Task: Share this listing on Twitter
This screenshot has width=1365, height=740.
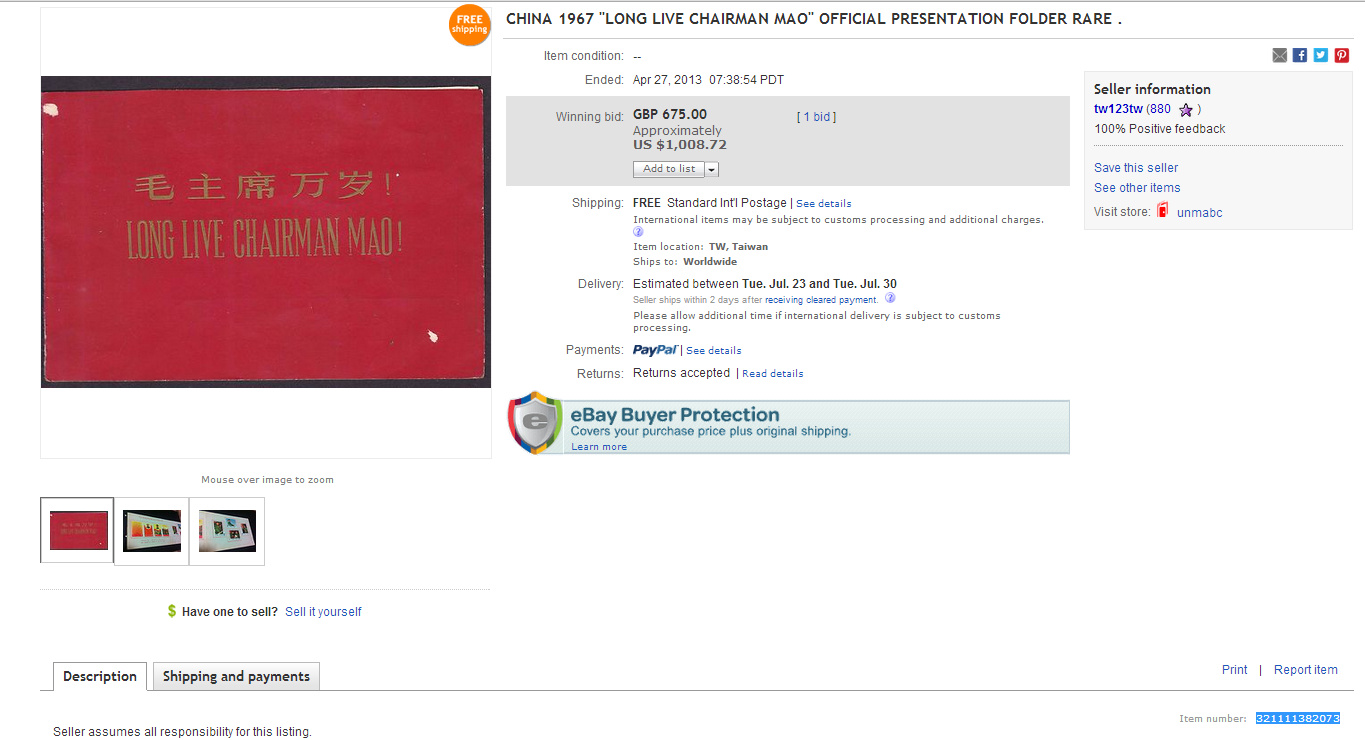Action: [1321, 55]
